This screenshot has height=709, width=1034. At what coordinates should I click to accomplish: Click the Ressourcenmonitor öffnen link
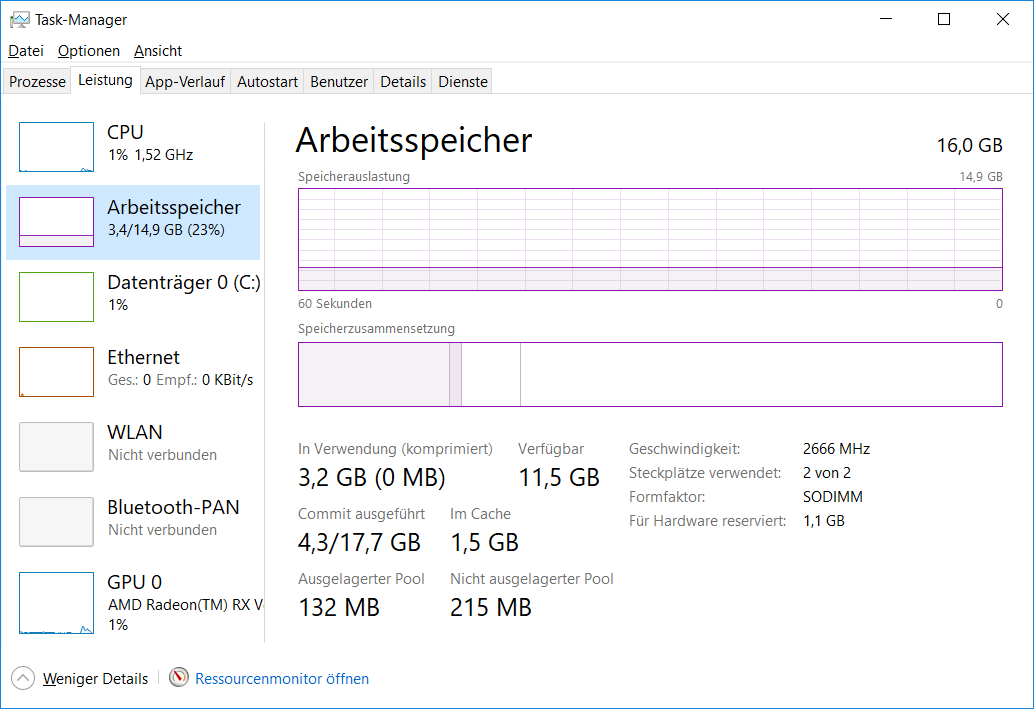click(282, 678)
